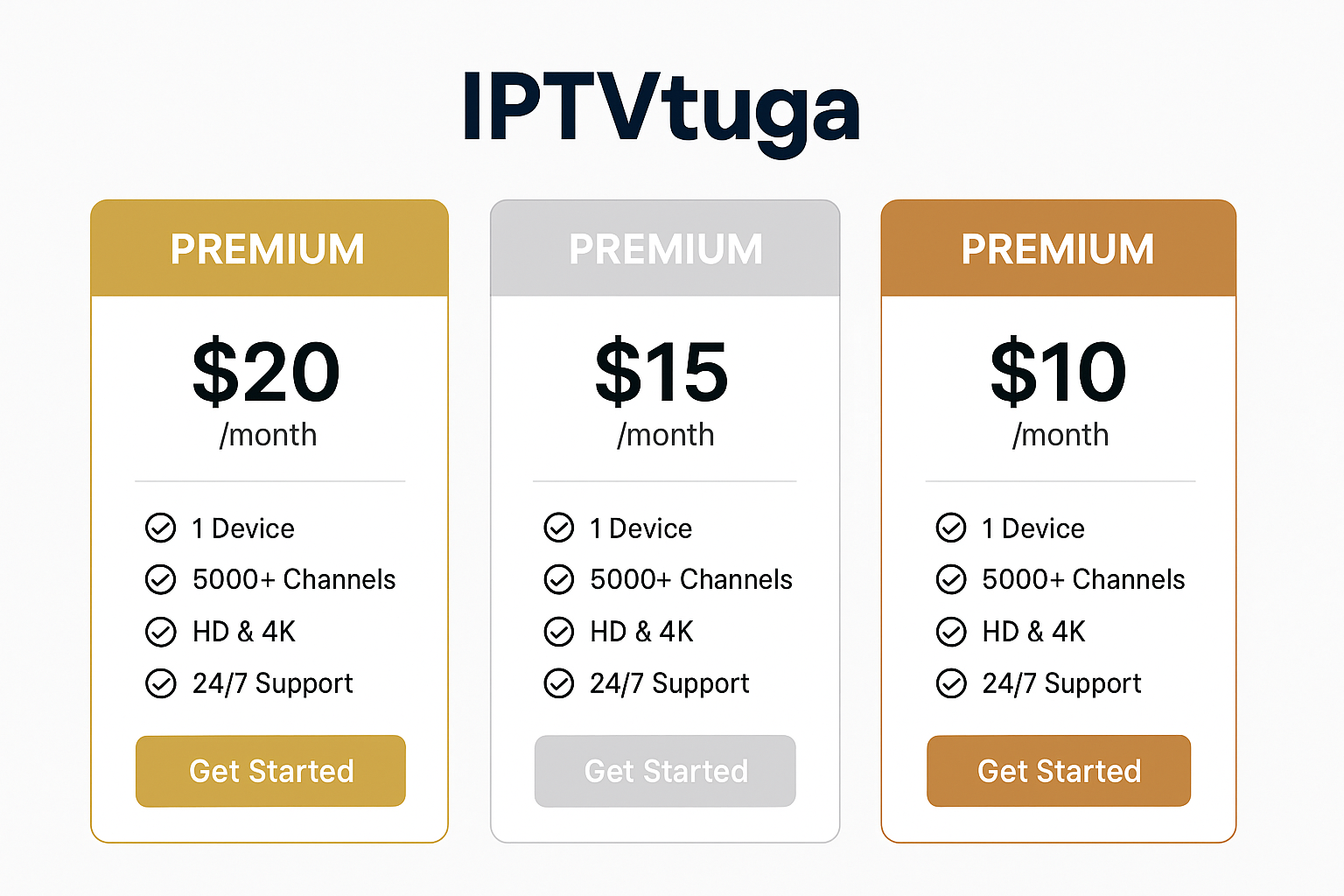The height and width of the screenshot is (896, 1344).
Task: Select the silver PREMIUM header of the $15 plan
Action: [665, 248]
